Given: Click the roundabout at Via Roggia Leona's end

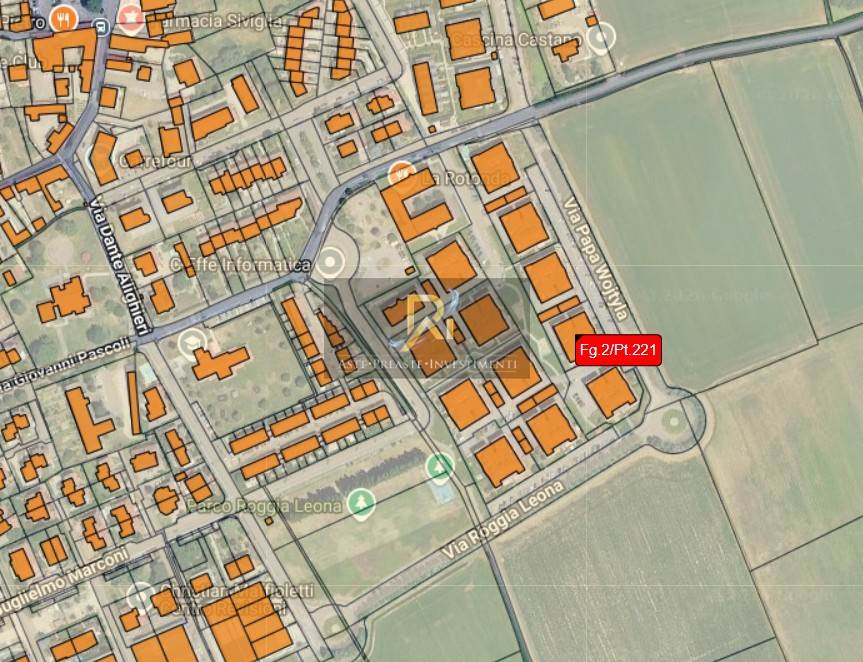Looking at the screenshot, I should coord(674,422).
